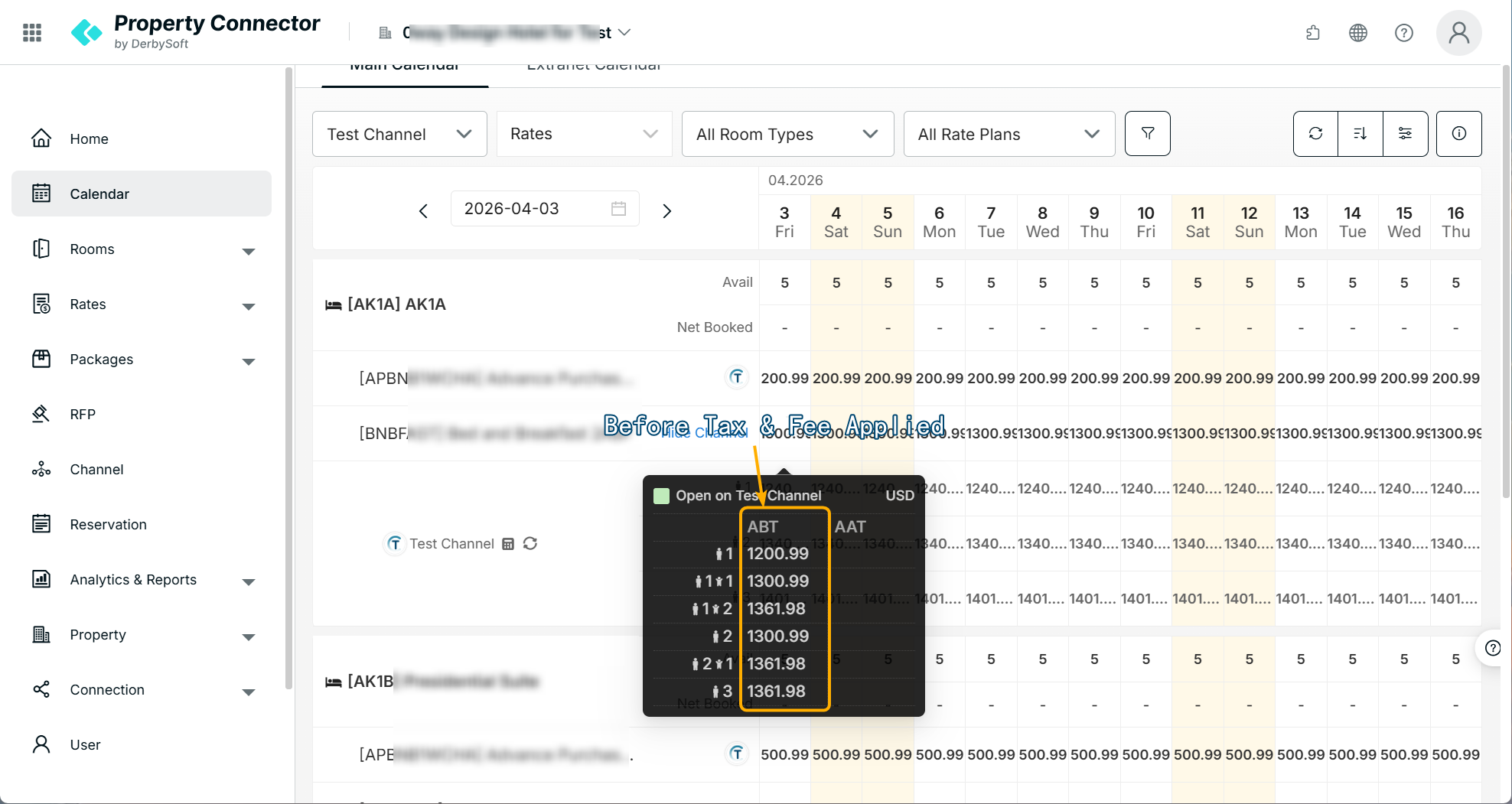This screenshot has height=804, width=1512.
Task: Click the bed icon next to AK1A
Action: [334, 305]
